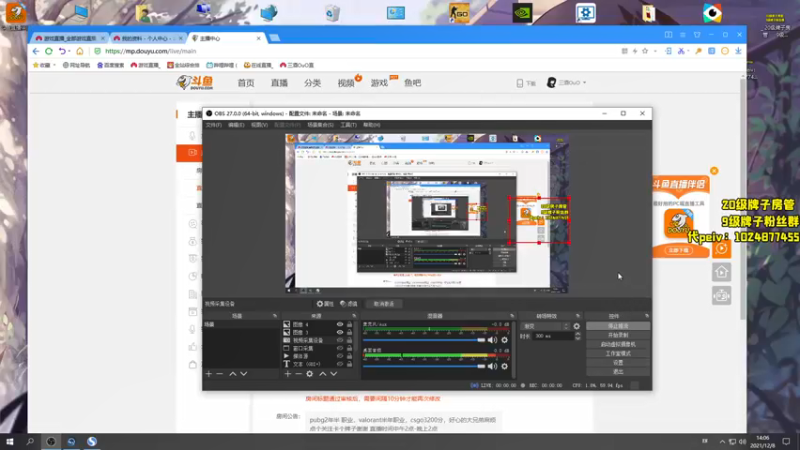Toggle visibility of 视频采集设备 source
This screenshot has width=800, height=450.
coord(340,340)
